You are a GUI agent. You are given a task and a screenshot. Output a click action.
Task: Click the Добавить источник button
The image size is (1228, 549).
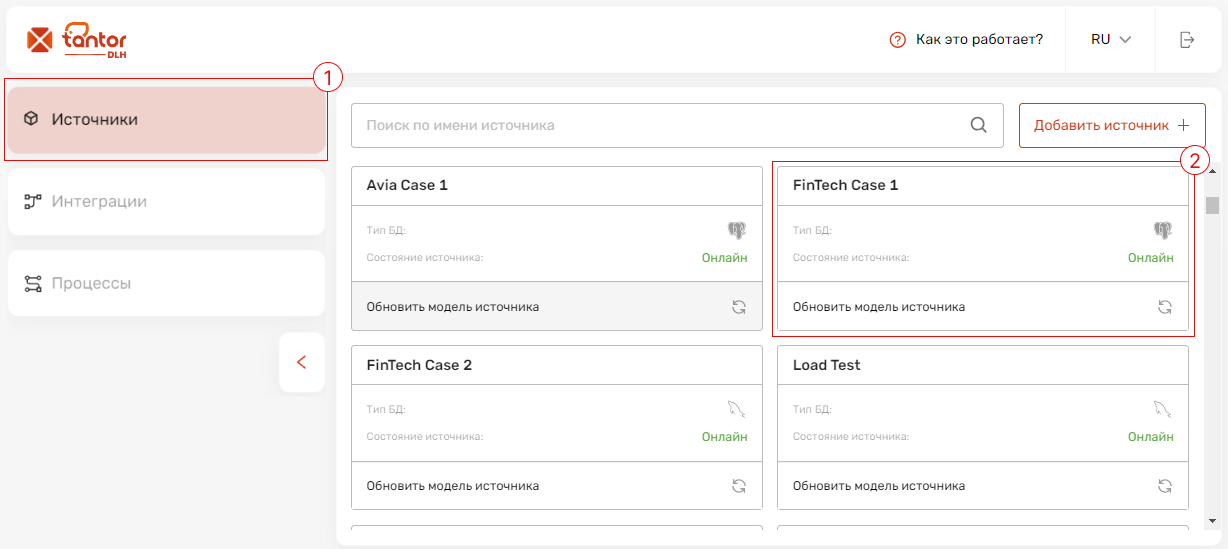[1112, 125]
